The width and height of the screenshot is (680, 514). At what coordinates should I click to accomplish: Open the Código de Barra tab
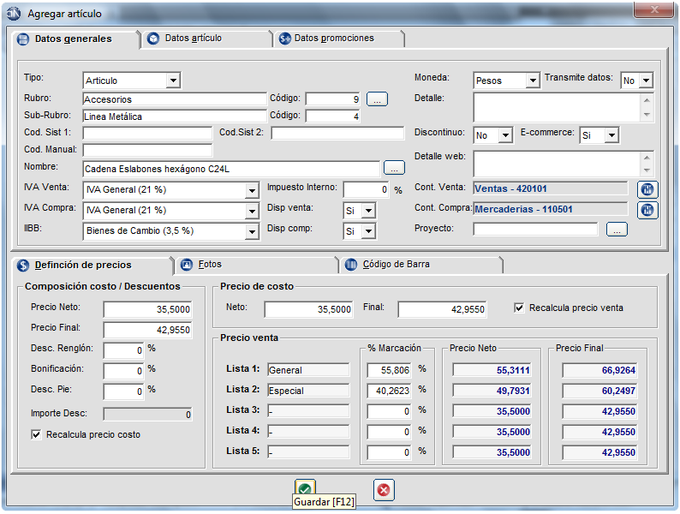[x=421, y=265]
